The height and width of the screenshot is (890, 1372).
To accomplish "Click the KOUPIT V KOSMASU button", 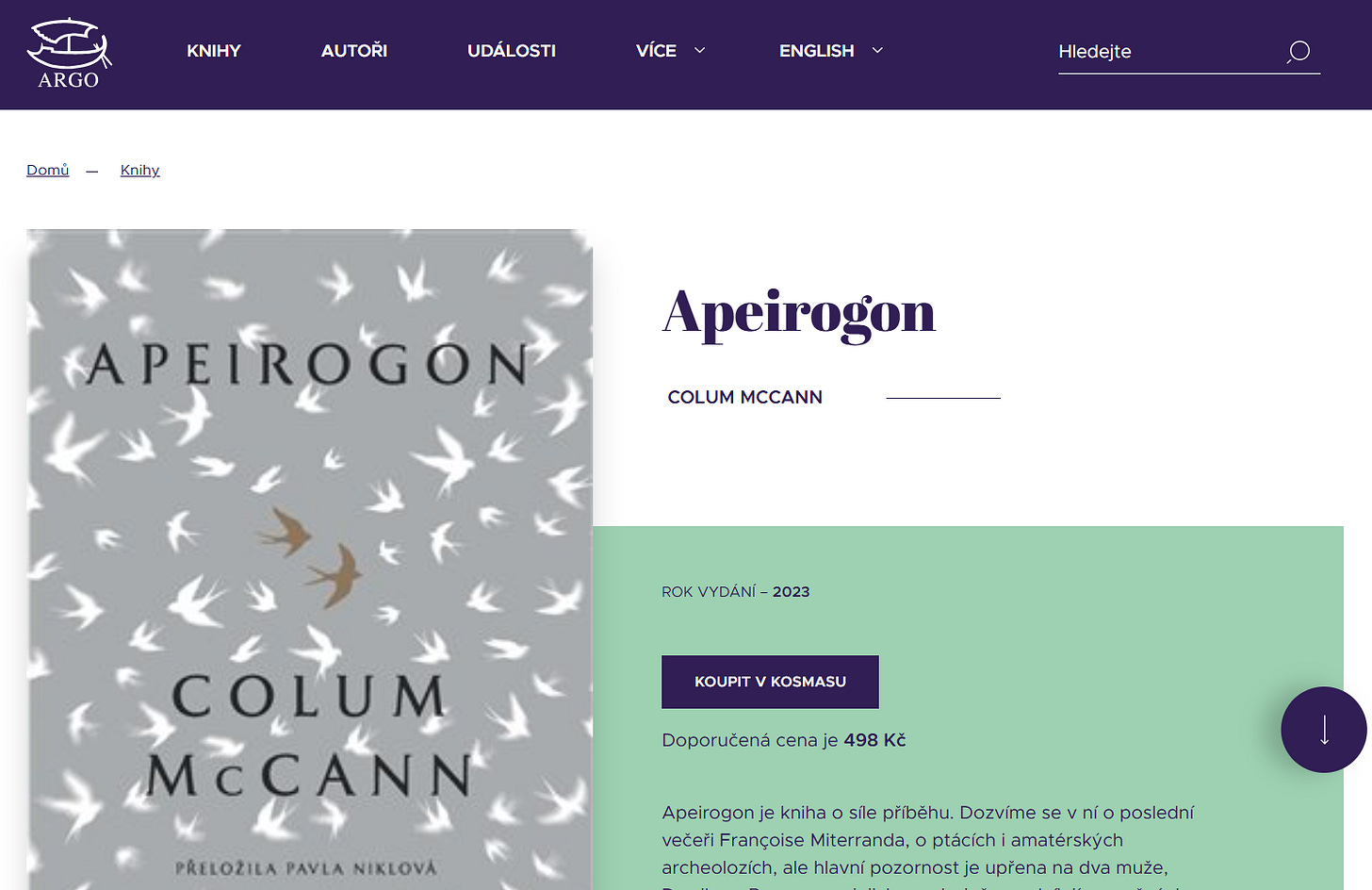I will [770, 682].
